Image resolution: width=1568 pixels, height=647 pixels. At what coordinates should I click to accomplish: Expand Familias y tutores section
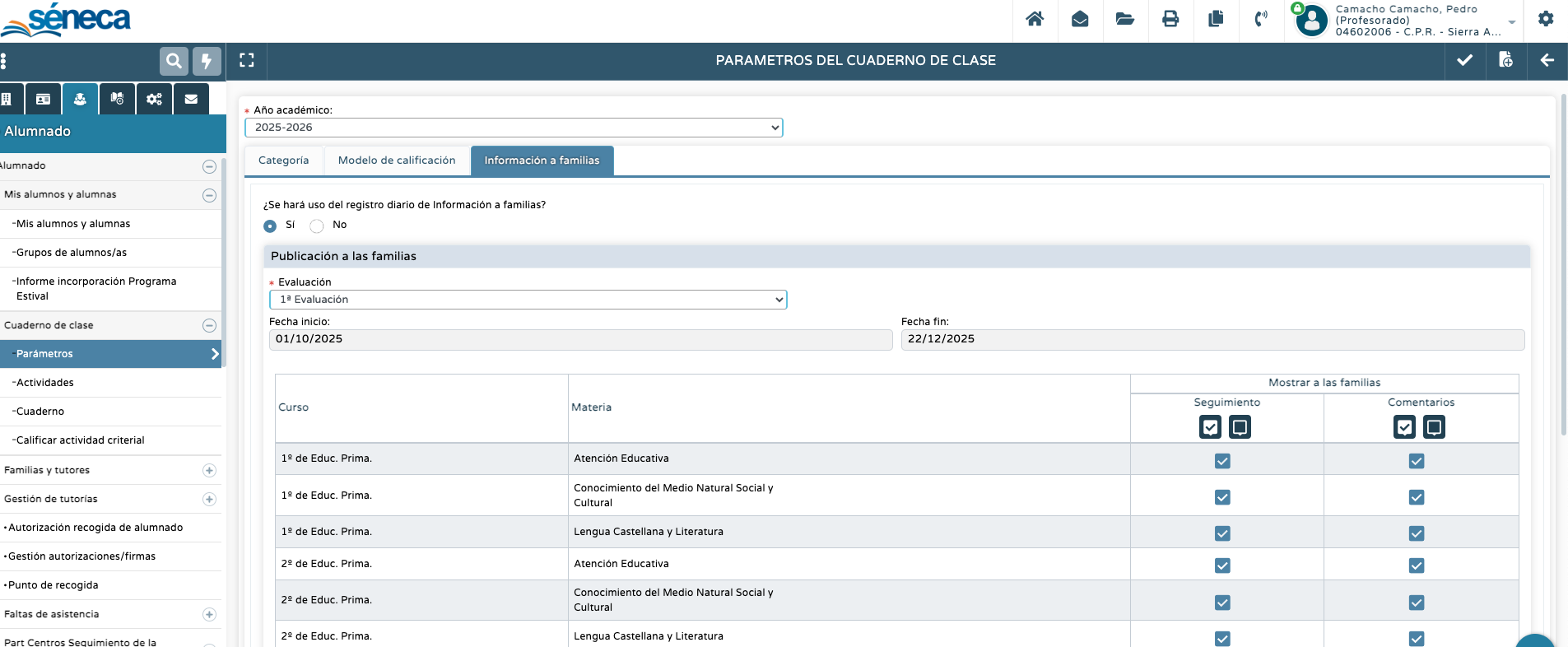click(x=209, y=471)
